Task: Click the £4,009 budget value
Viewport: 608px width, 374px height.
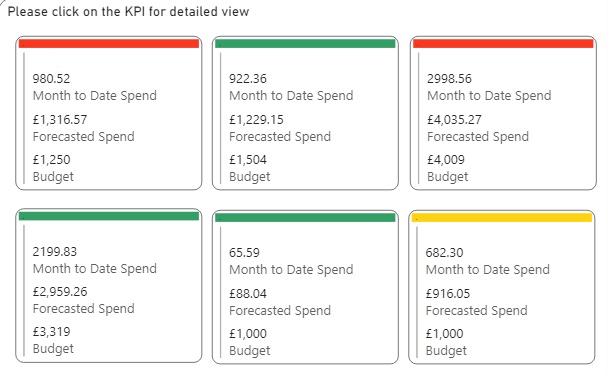Action: click(446, 160)
